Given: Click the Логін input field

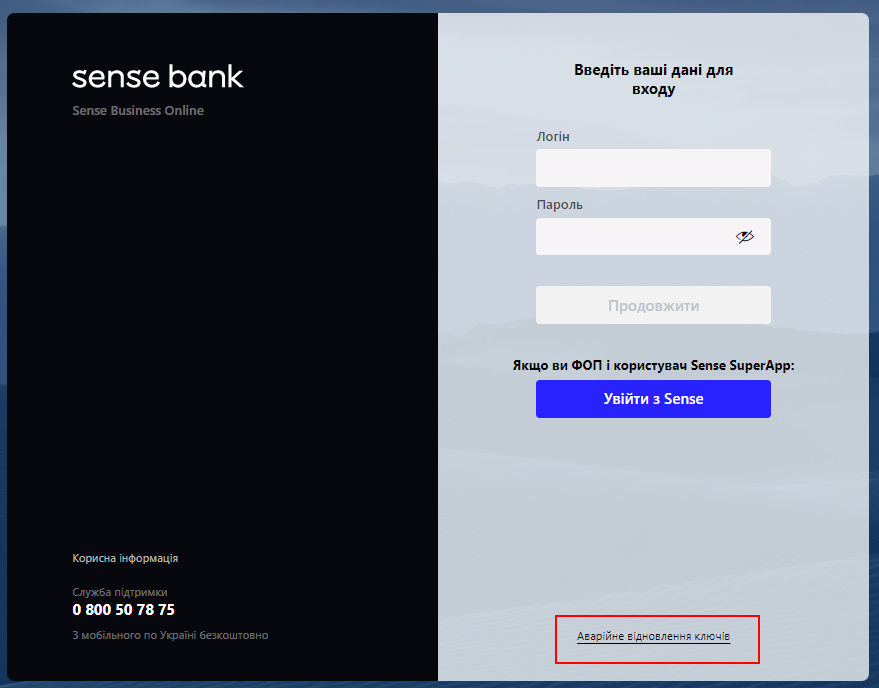Looking at the screenshot, I should 653,168.
